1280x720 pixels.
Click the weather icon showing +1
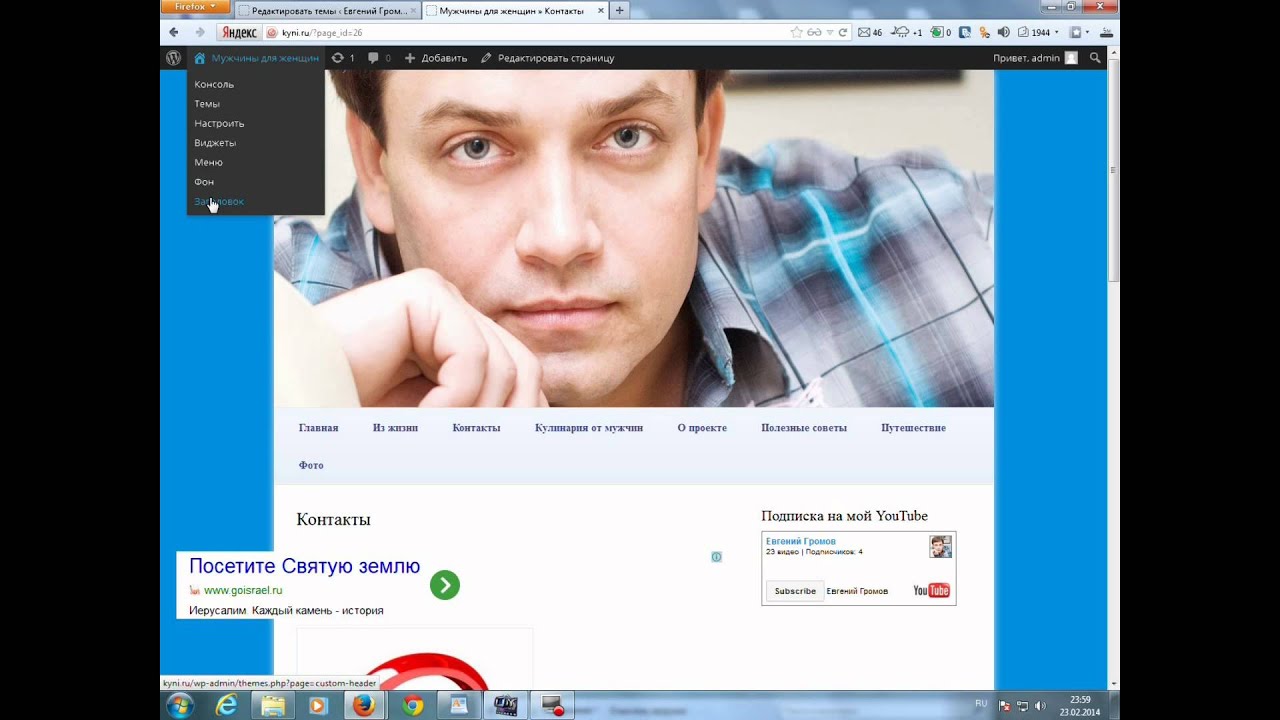click(x=906, y=32)
